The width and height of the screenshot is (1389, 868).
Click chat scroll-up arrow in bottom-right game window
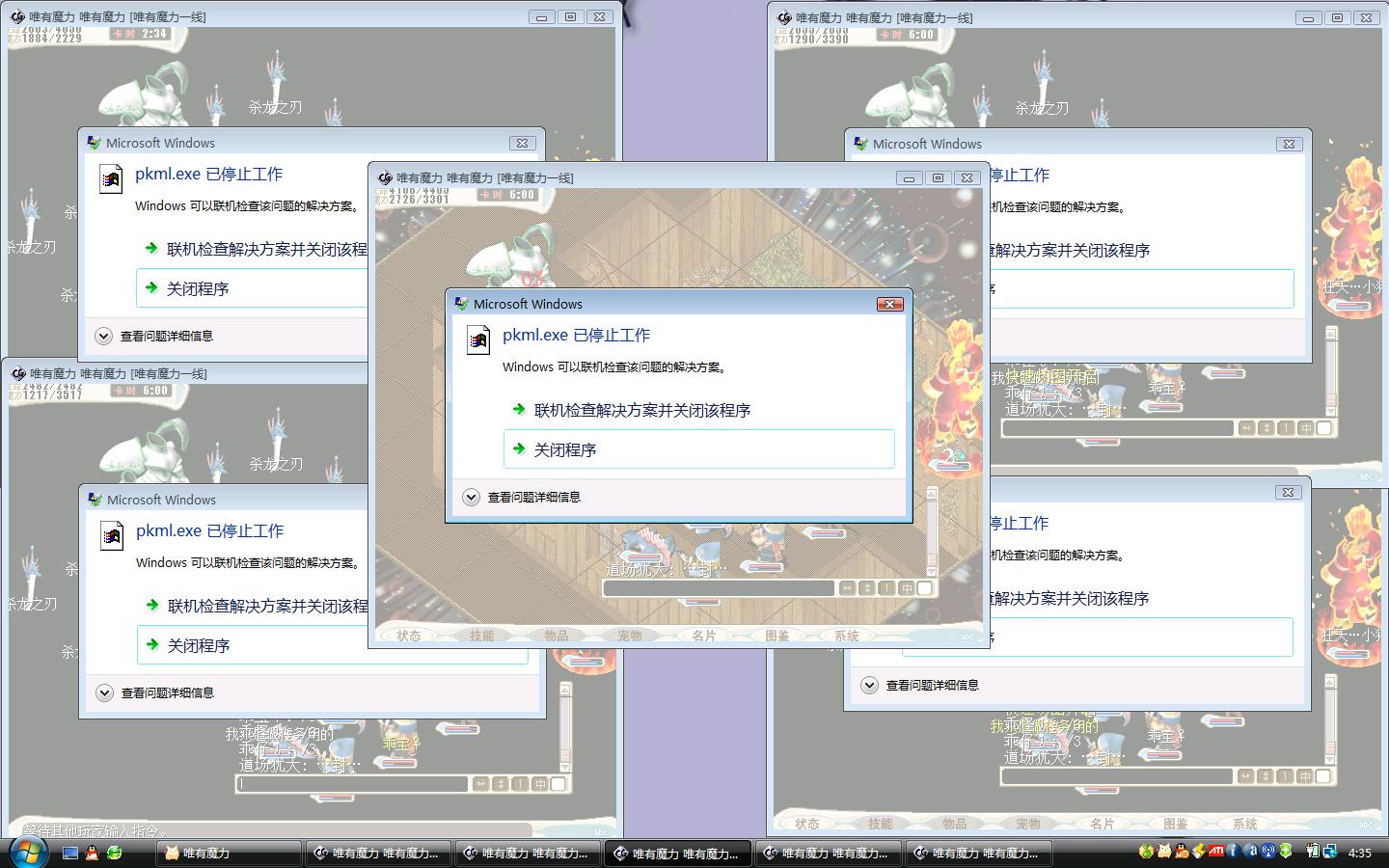point(1331,681)
